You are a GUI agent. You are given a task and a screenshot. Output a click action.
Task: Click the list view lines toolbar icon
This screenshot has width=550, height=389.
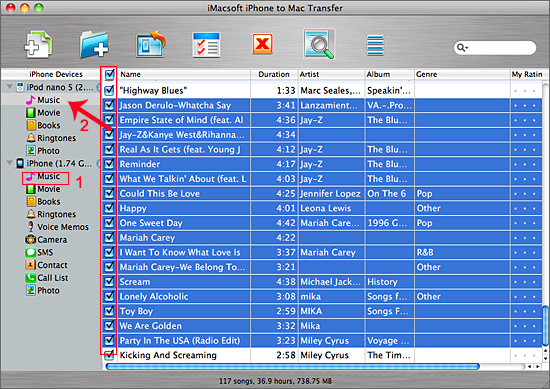point(375,45)
